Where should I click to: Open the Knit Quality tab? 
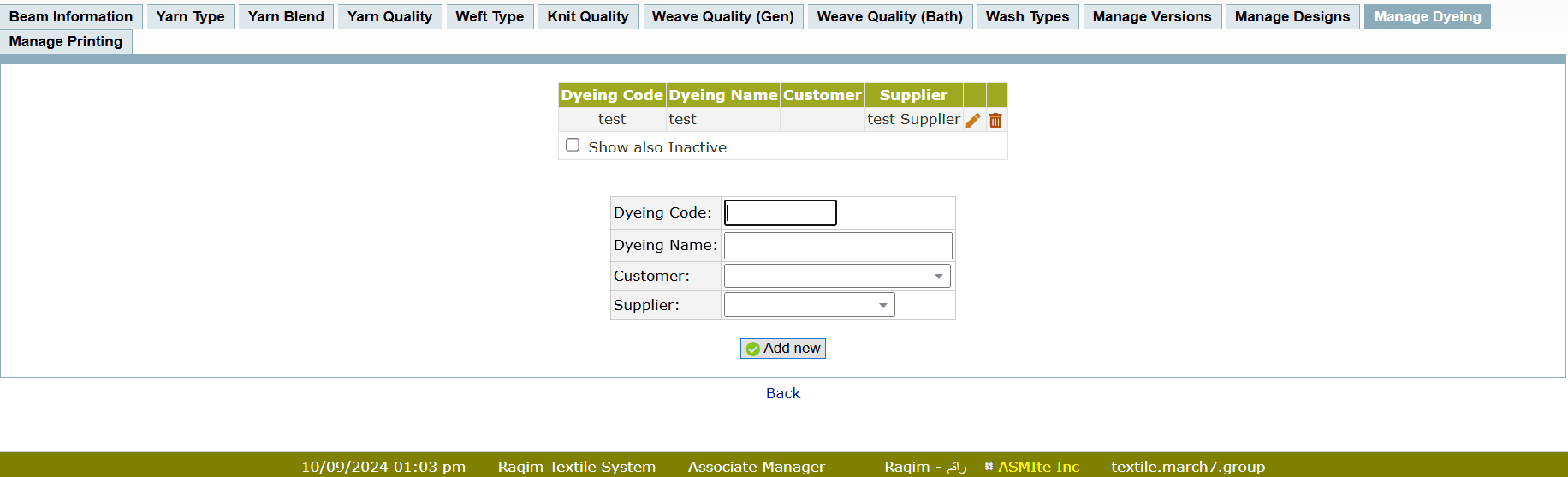588,16
